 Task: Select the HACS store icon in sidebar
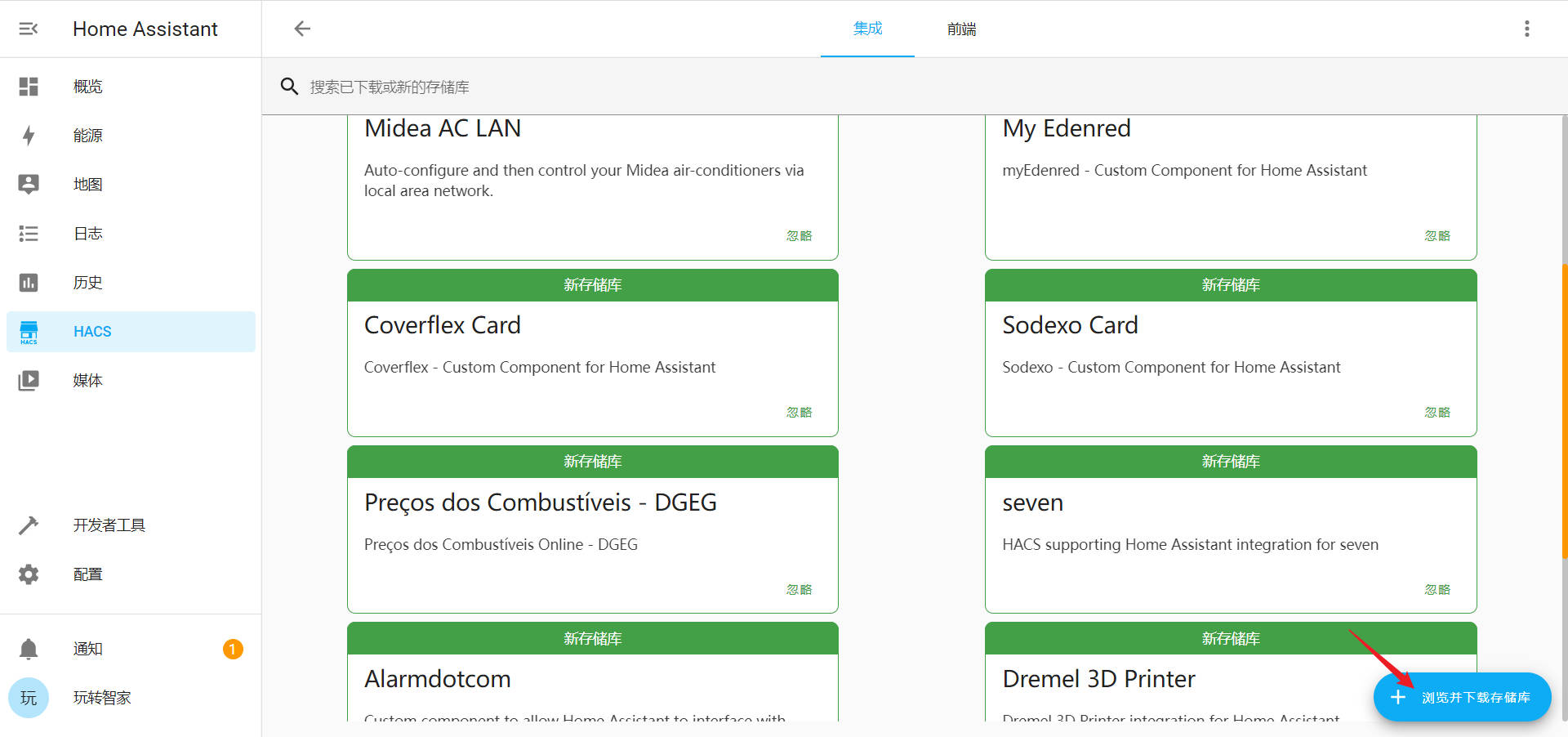pos(29,332)
